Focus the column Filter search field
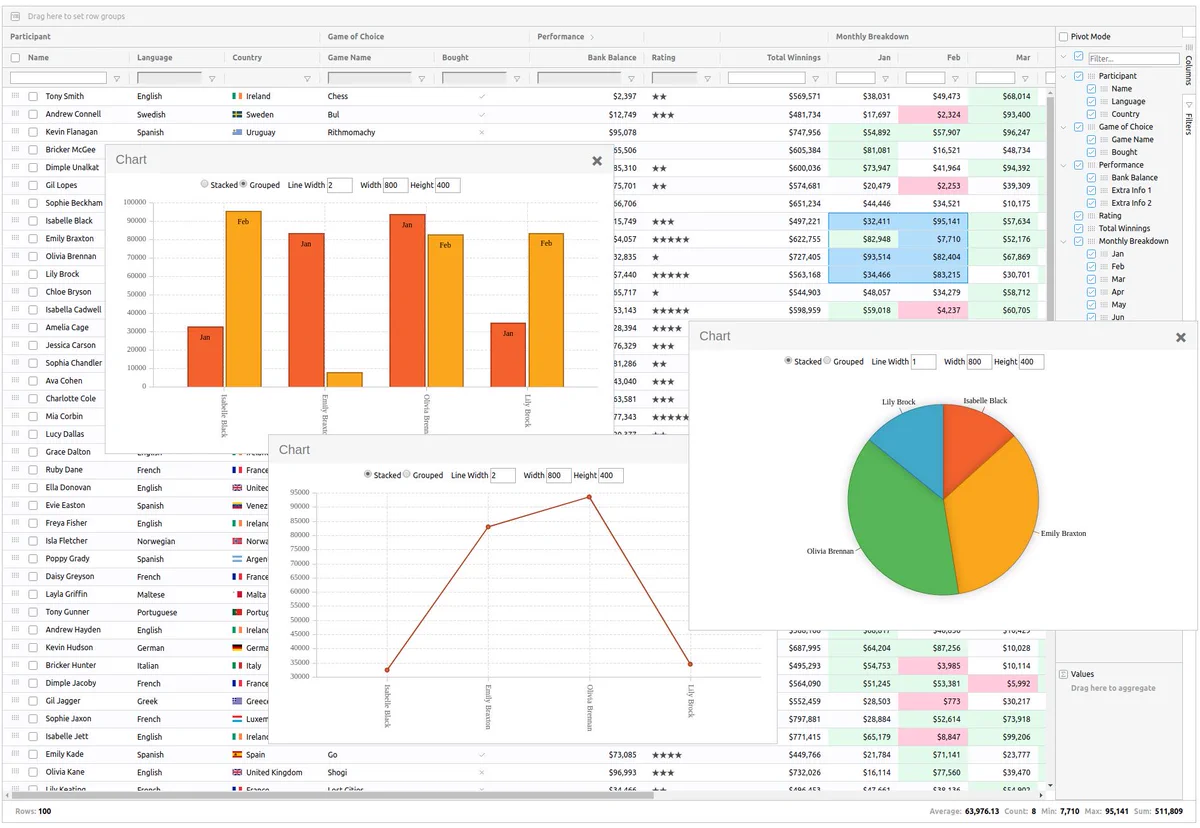Screen dimensions: 1200x828 click(x=1133, y=59)
